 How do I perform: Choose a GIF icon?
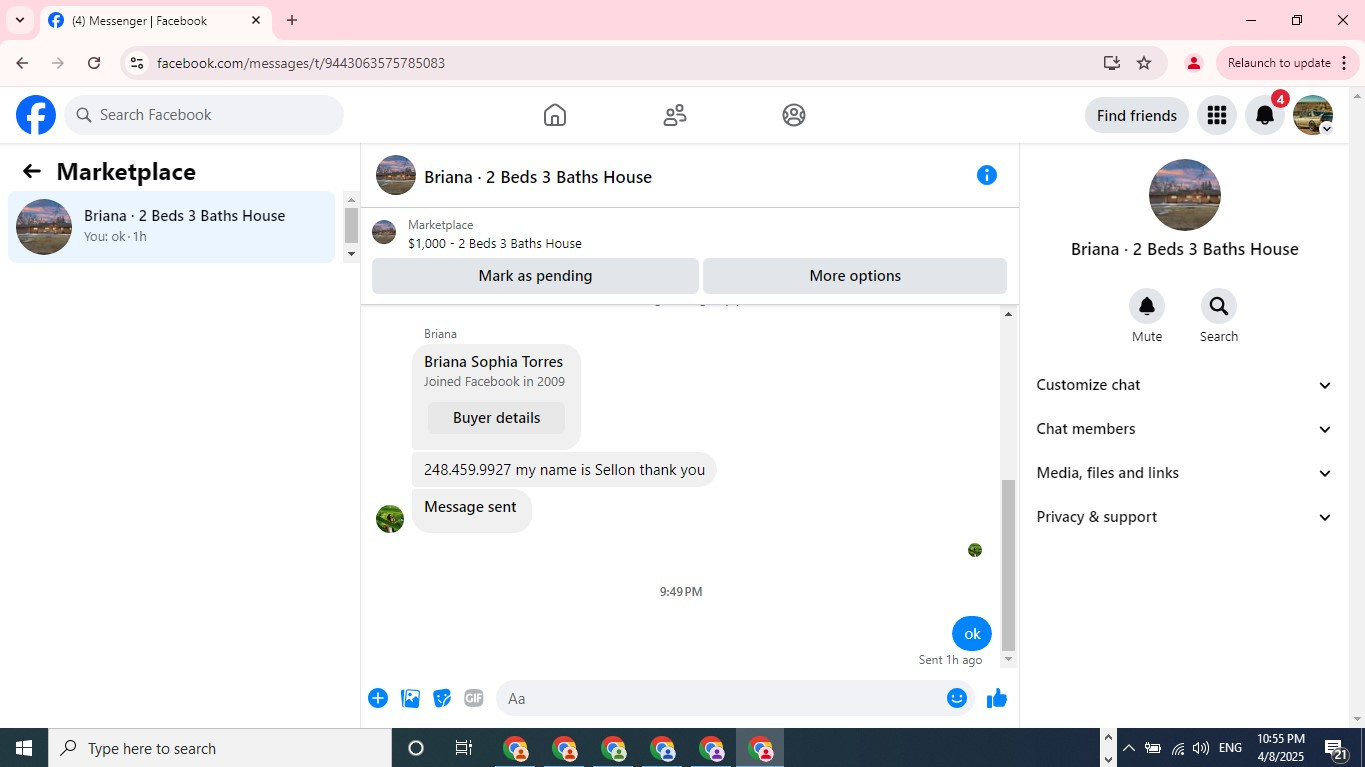pos(474,698)
